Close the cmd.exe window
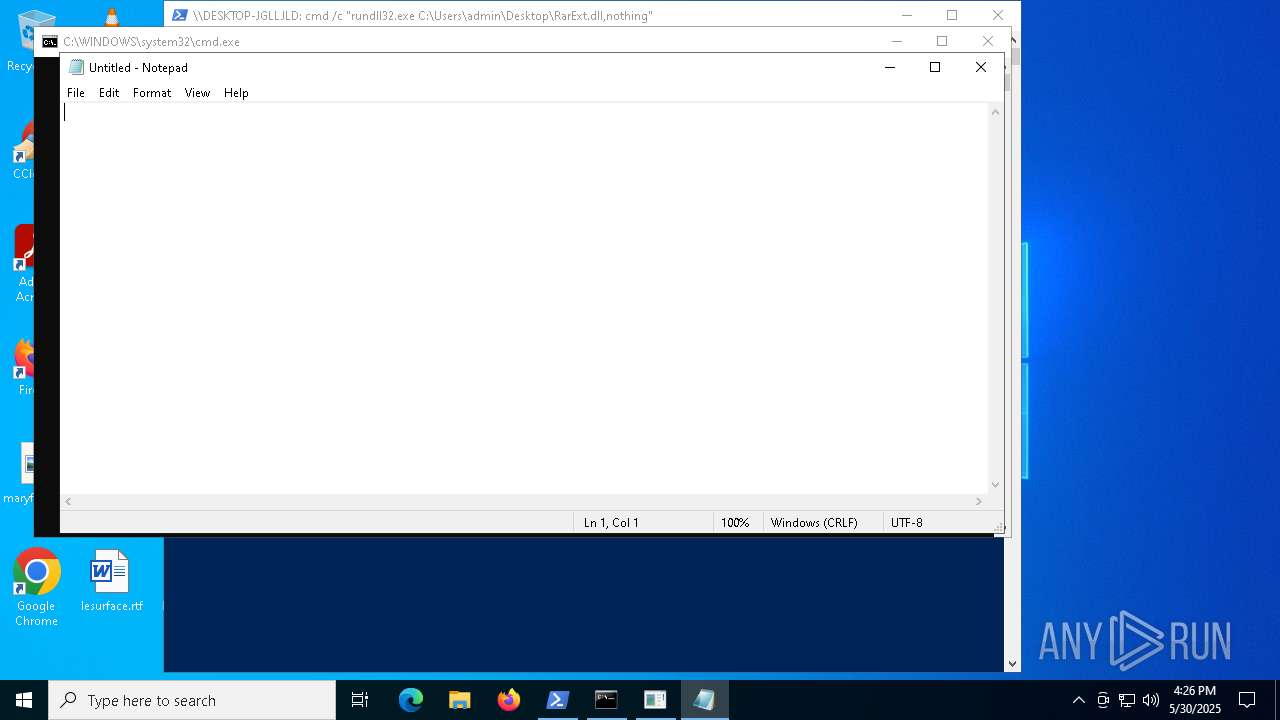This screenshot has height=720, width=1280. click(x=988, y=41)
